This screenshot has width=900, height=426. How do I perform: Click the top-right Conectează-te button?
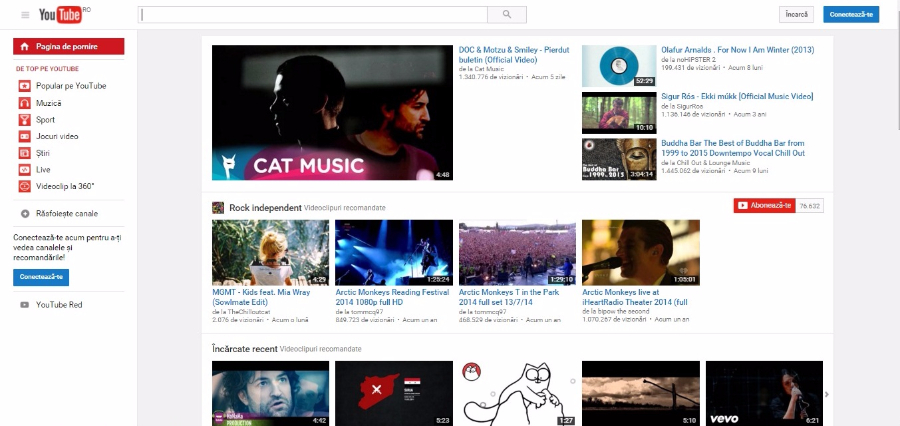coord(851,14)
